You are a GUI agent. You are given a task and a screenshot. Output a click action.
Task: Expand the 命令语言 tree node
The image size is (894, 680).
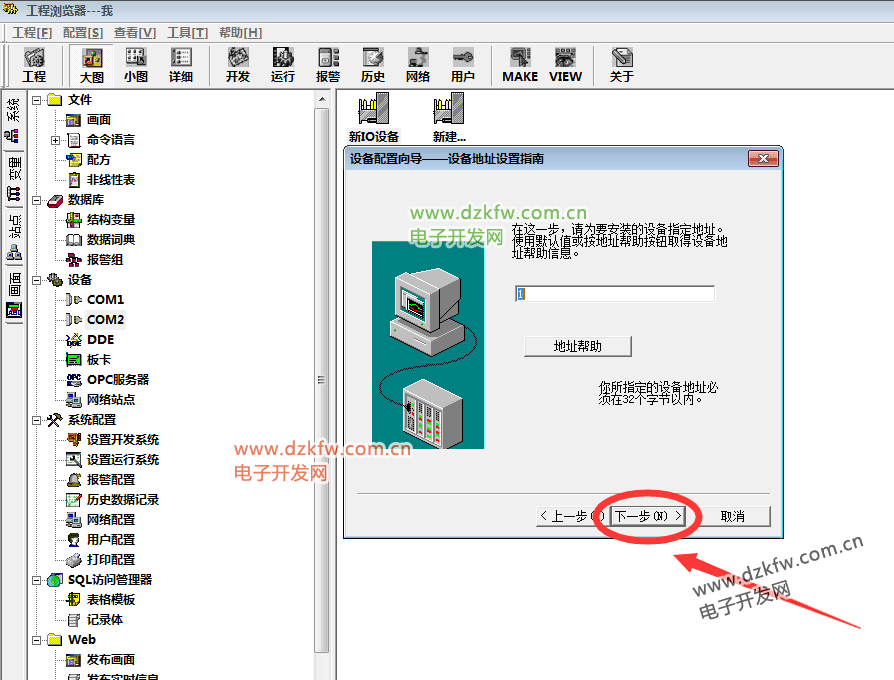(x=56, y=140)
